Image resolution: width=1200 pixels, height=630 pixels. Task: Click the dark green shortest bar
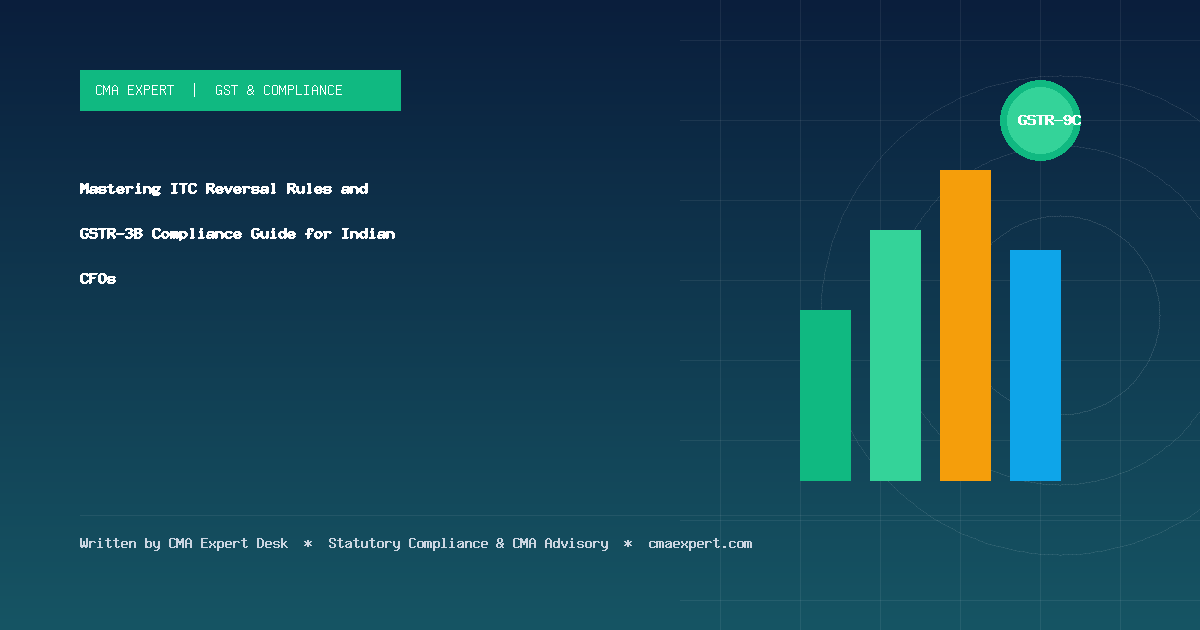click(x=825, y=395)
